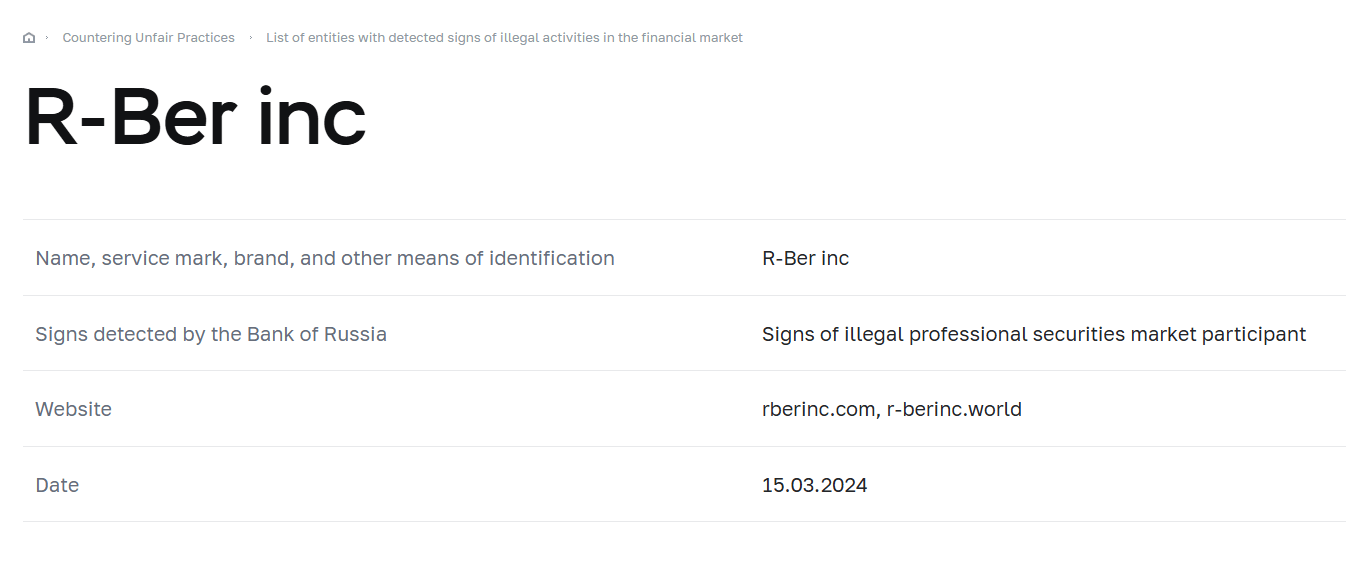Click the divider between Website and Date rows
The width and height of the screenshot is (1346, 588).
[684, 446]
